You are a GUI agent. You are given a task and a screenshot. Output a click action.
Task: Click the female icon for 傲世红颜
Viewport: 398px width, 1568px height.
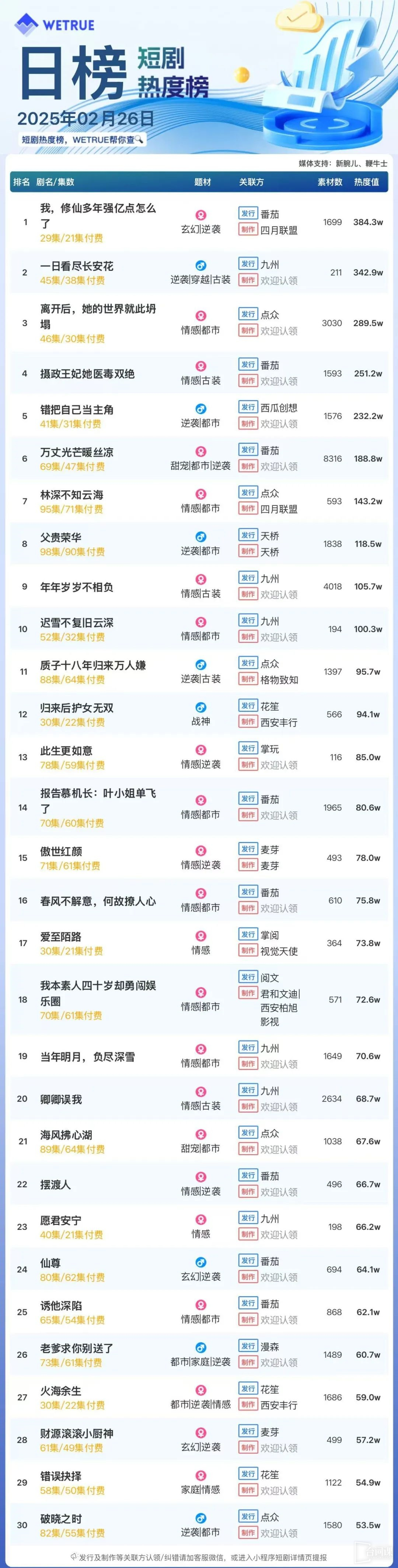pyautogui.click(x=200, y=850)
